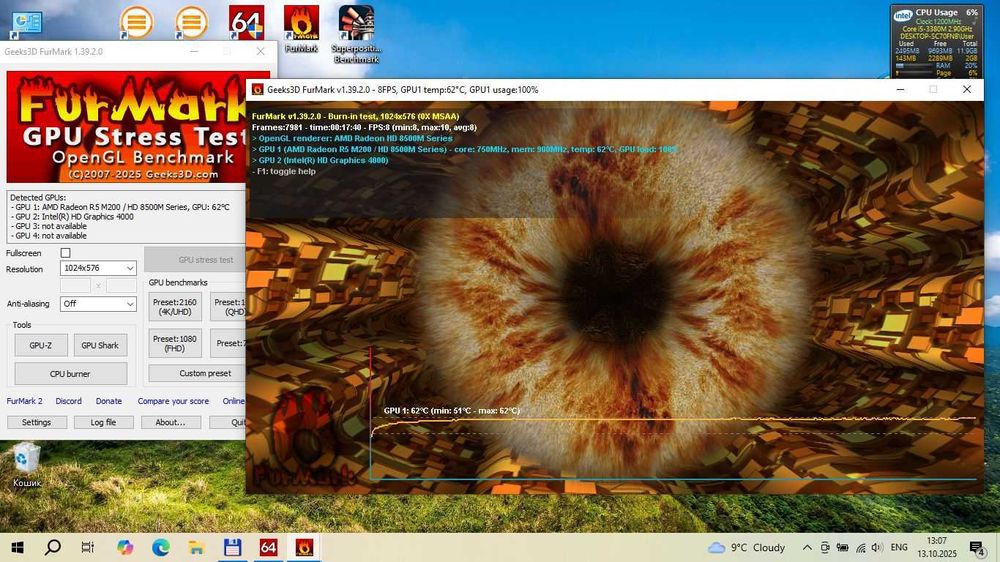Image resolution: width=1000 pixels, height=562 pixels.
Task: Open Task View from the taskbar
Action: click(88, 547)
